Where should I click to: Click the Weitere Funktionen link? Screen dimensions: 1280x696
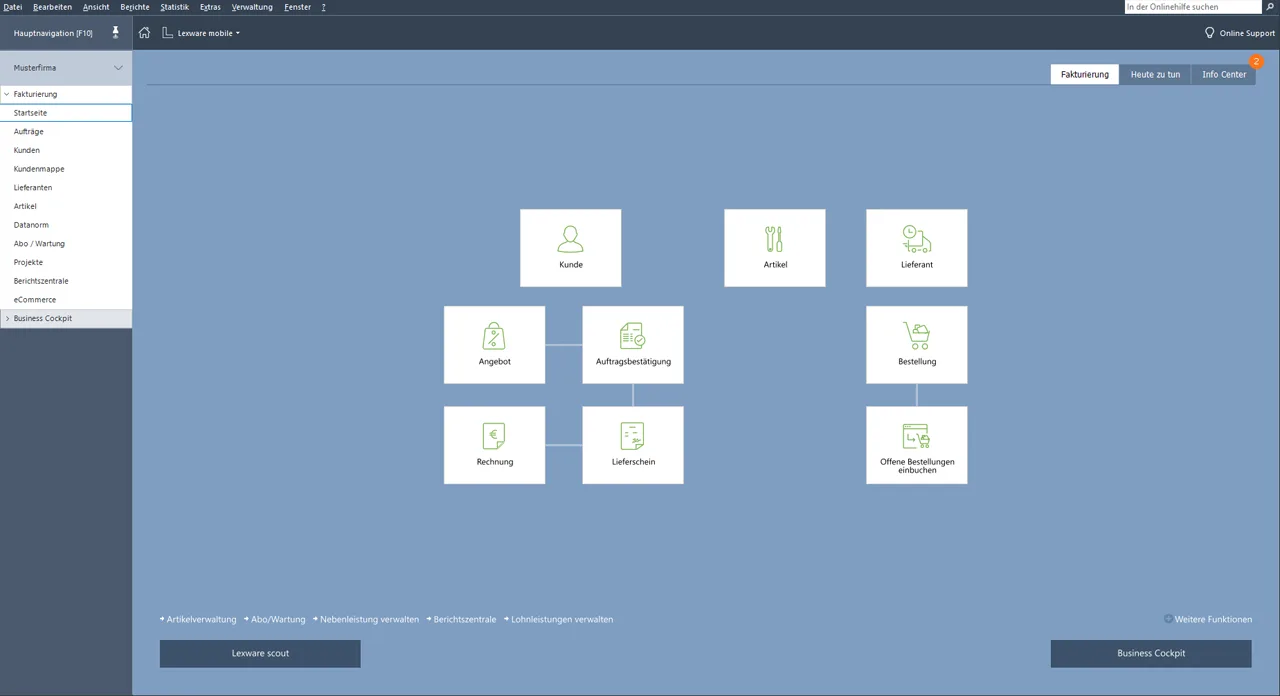pyautogui.click(x=1213, y=619)
